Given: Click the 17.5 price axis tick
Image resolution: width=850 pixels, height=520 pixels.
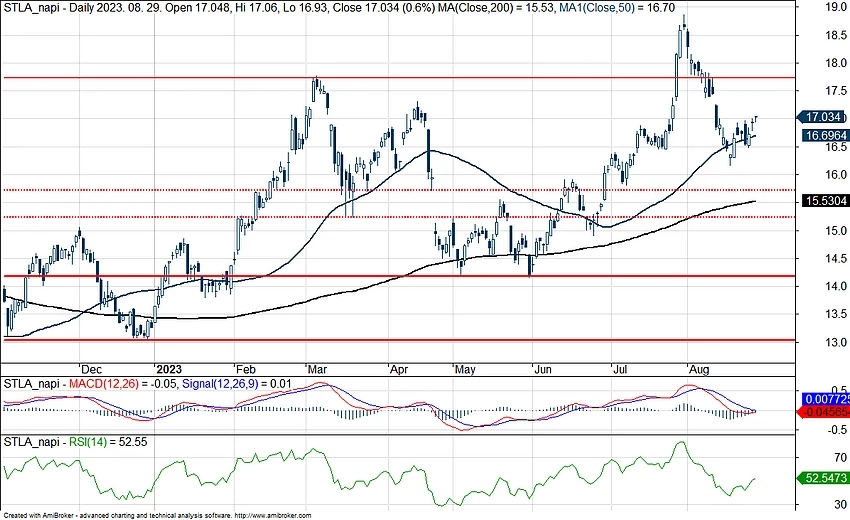Looking at the screenshot, I should click(836, 91).
